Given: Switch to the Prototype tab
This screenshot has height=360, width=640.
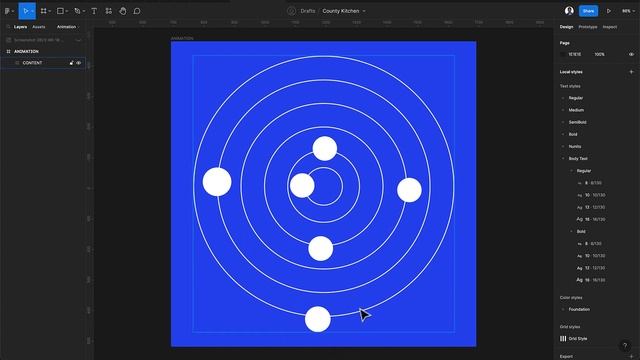Looking at the screenshot, I should [x=588, y=27].
